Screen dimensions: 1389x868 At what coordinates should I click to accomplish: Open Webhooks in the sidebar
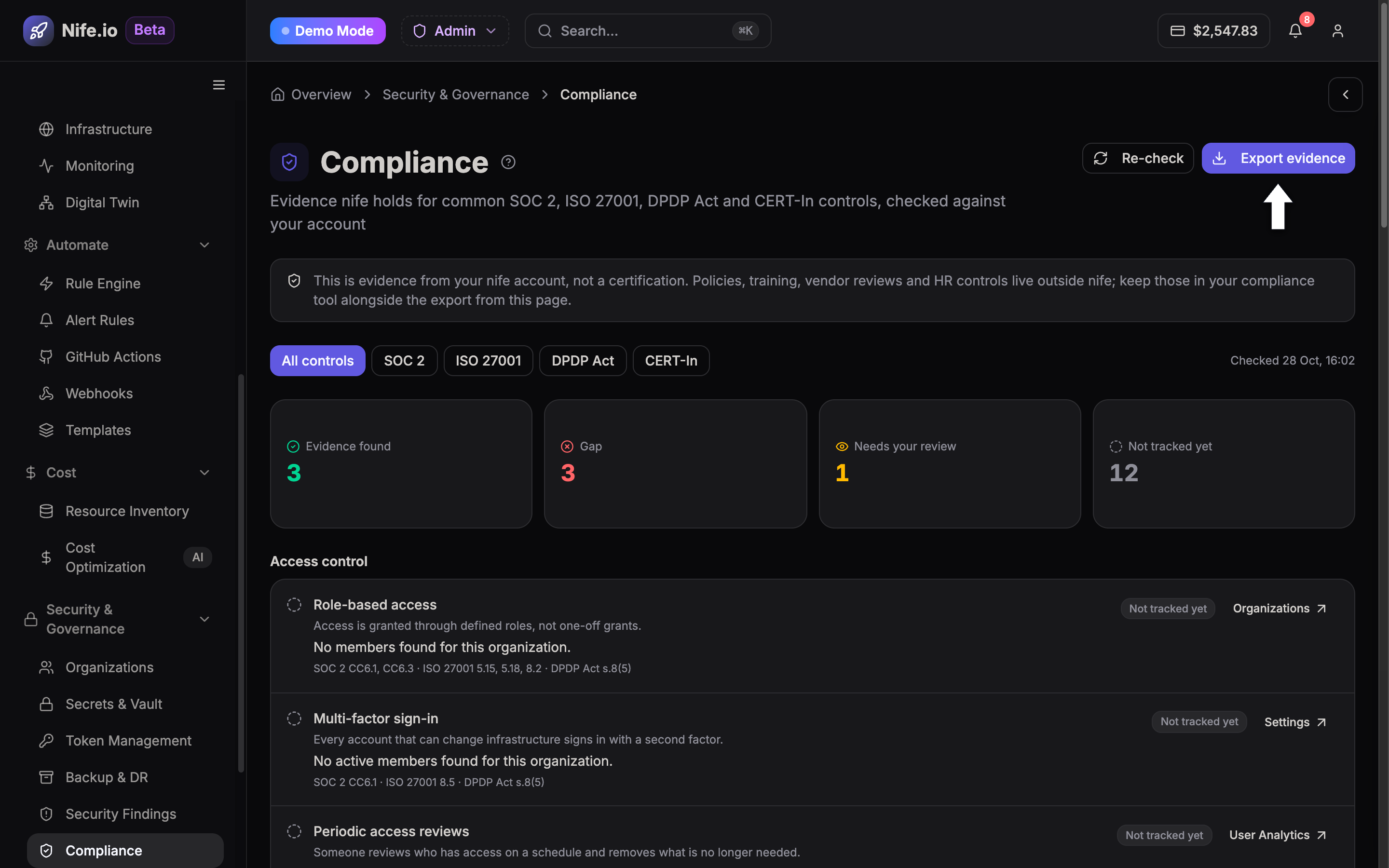click(125, 394)
